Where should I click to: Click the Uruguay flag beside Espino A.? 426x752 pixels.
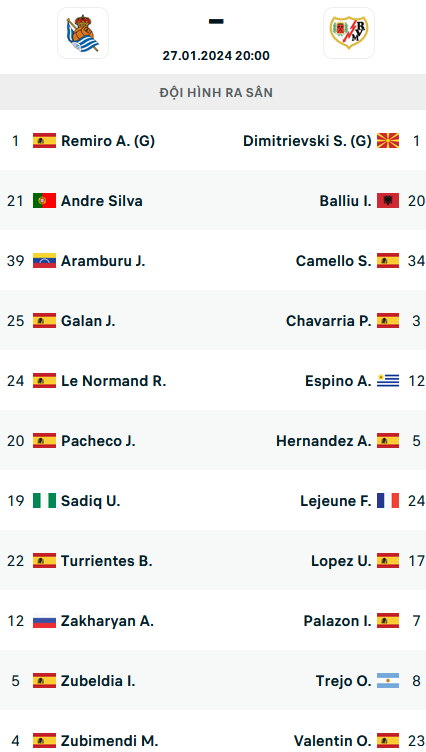[388, 381]
